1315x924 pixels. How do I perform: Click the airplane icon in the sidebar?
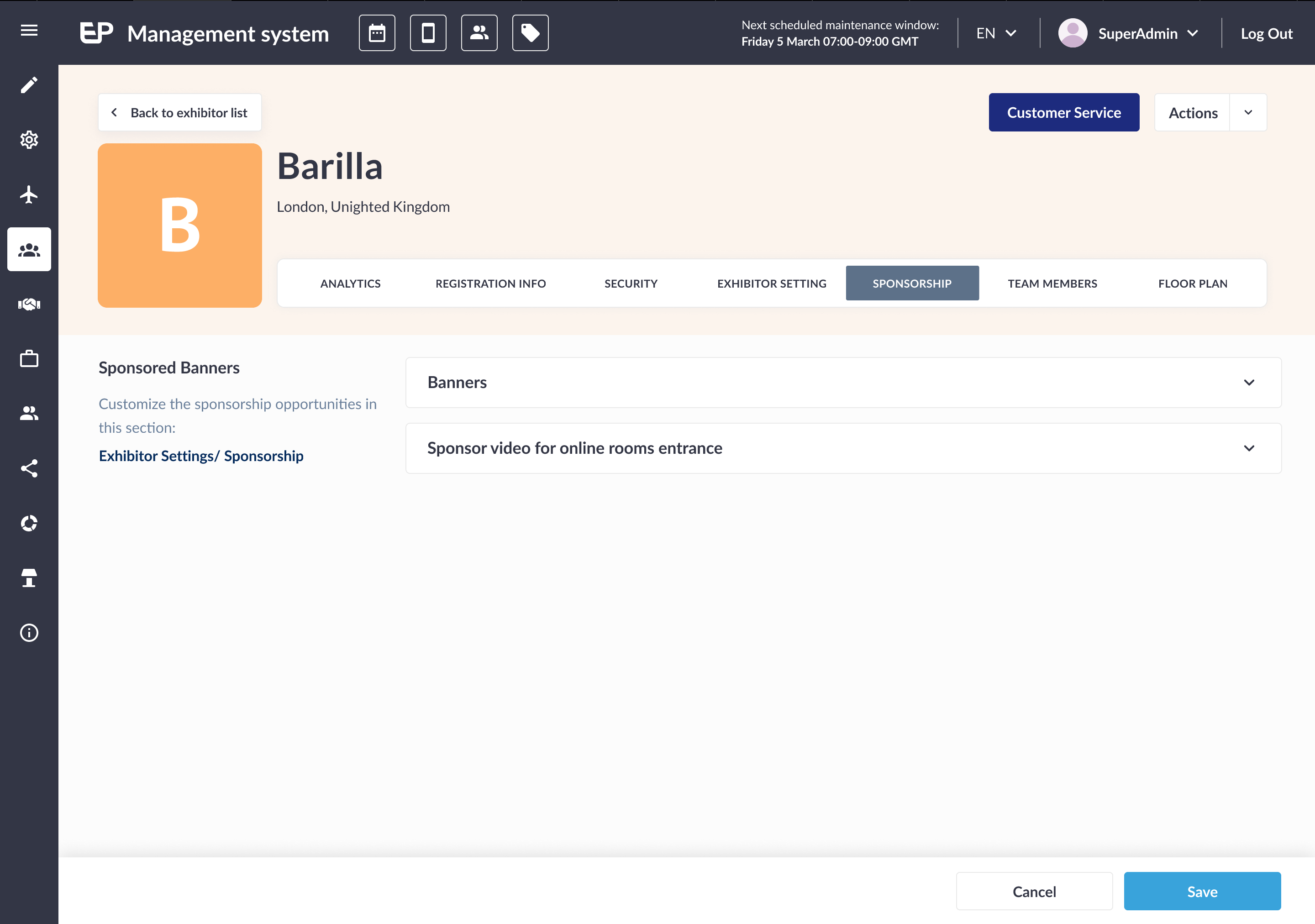29,194
